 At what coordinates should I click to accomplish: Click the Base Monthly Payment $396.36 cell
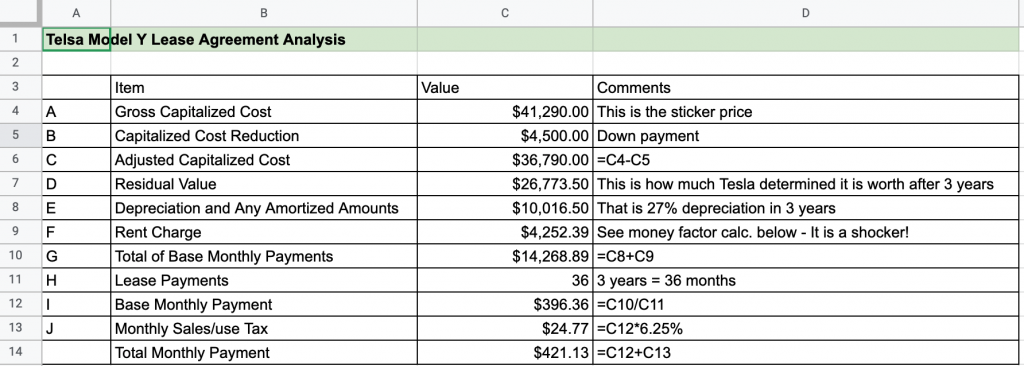coord(505,305)
